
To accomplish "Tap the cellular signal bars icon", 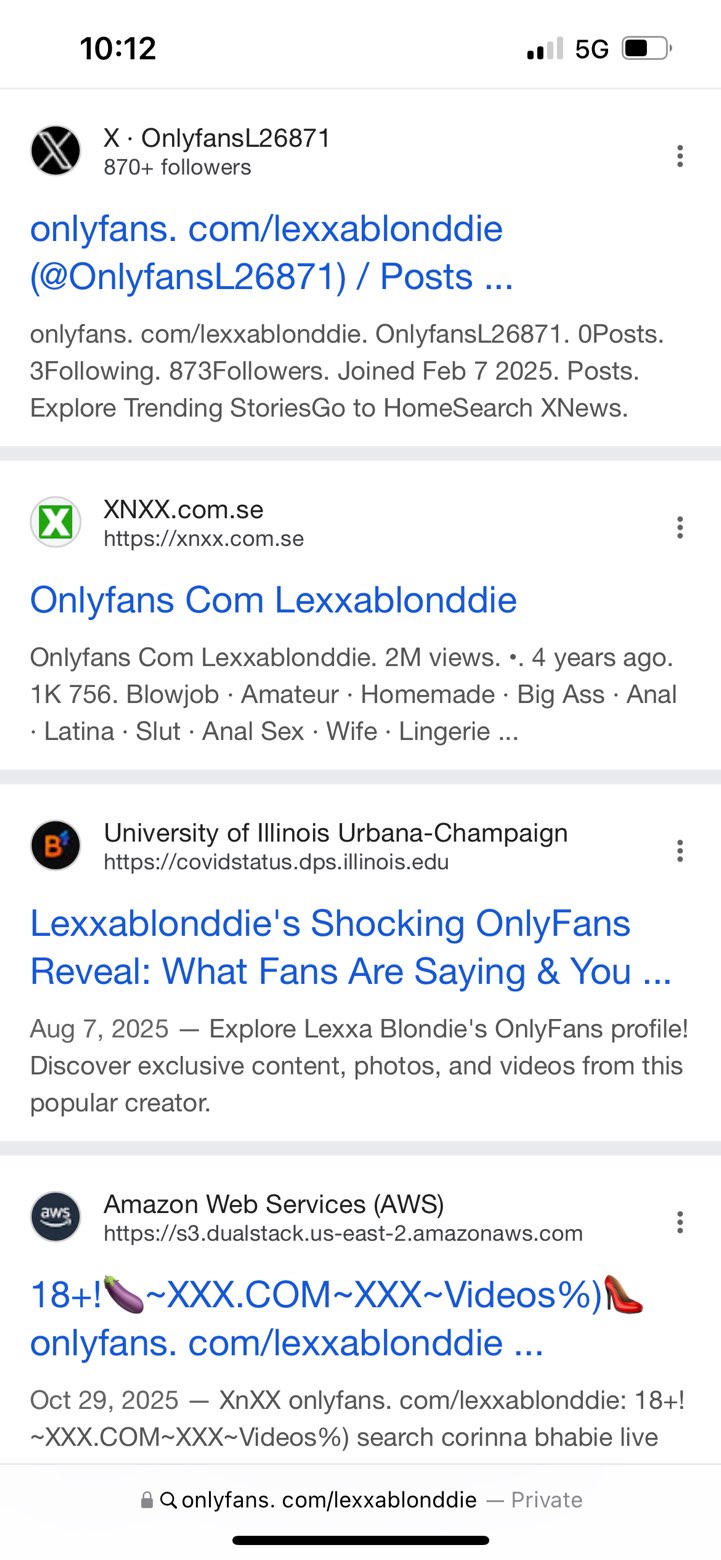I will 544,48.
